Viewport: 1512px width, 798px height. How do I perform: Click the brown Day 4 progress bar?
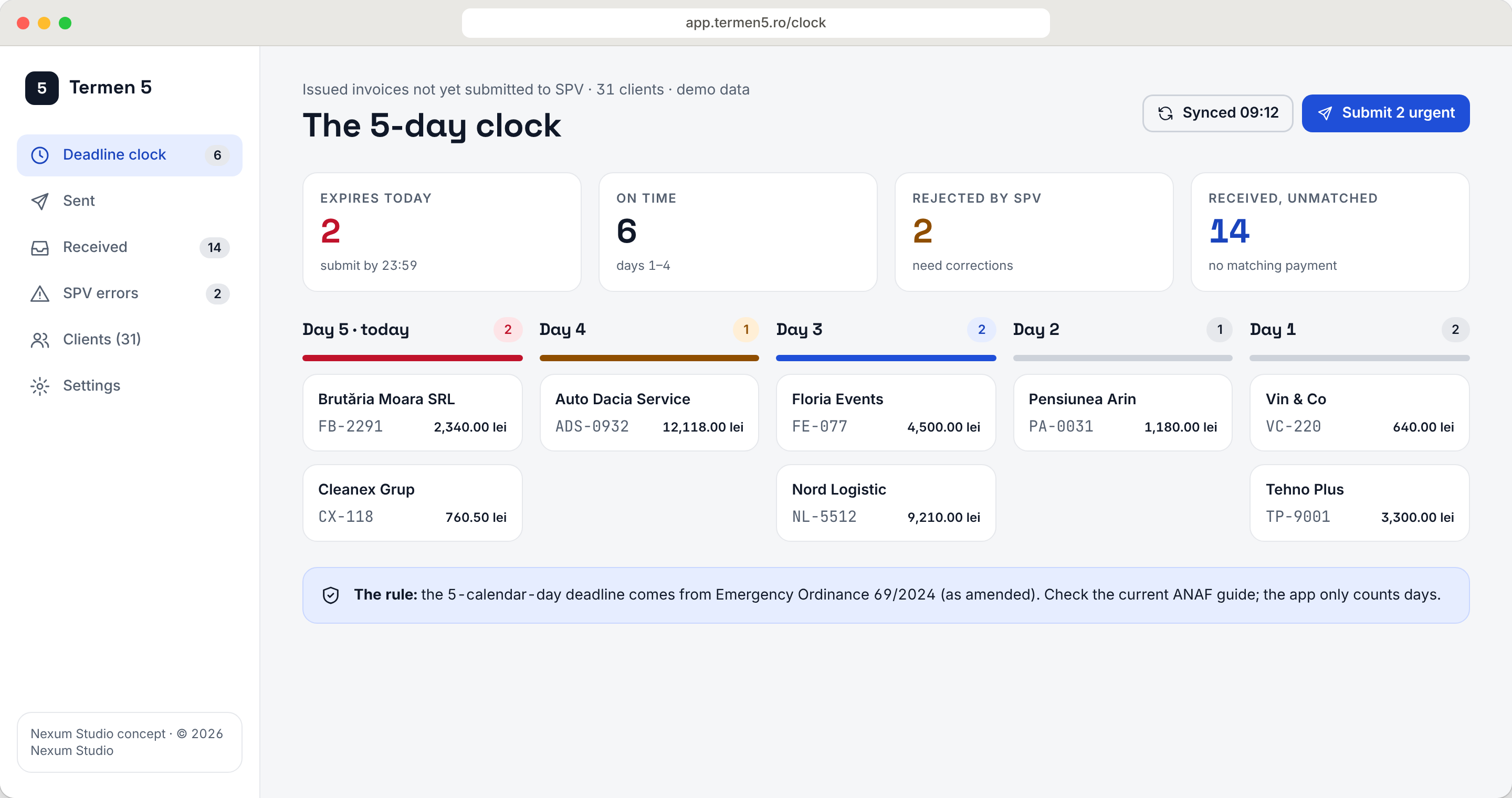pyautogui.click(x=649, y=358)
